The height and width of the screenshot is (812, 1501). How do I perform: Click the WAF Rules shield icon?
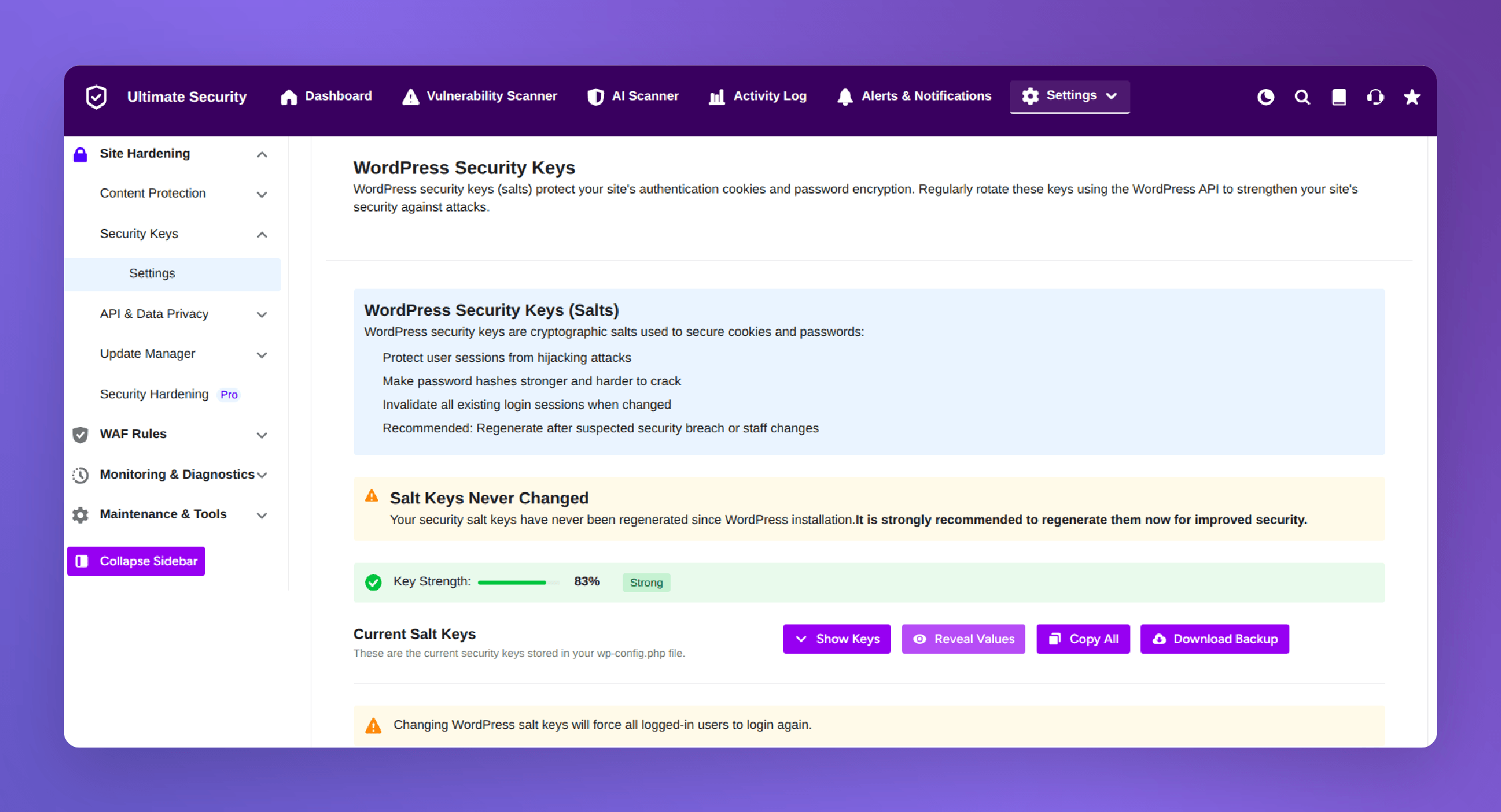pyautogui.click(x=81, y=435)
